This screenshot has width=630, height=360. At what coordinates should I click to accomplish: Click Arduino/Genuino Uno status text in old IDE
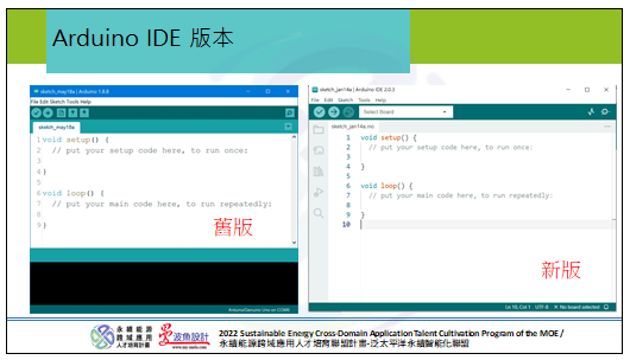coord(259,310)
